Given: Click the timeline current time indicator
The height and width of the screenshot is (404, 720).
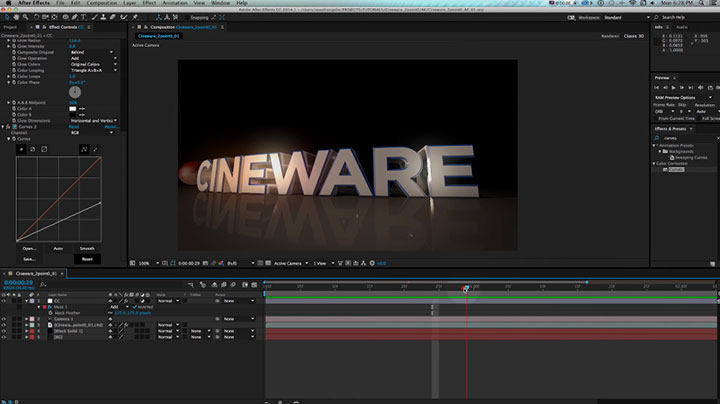Looking at the screenshot, I should click(466, 288).
